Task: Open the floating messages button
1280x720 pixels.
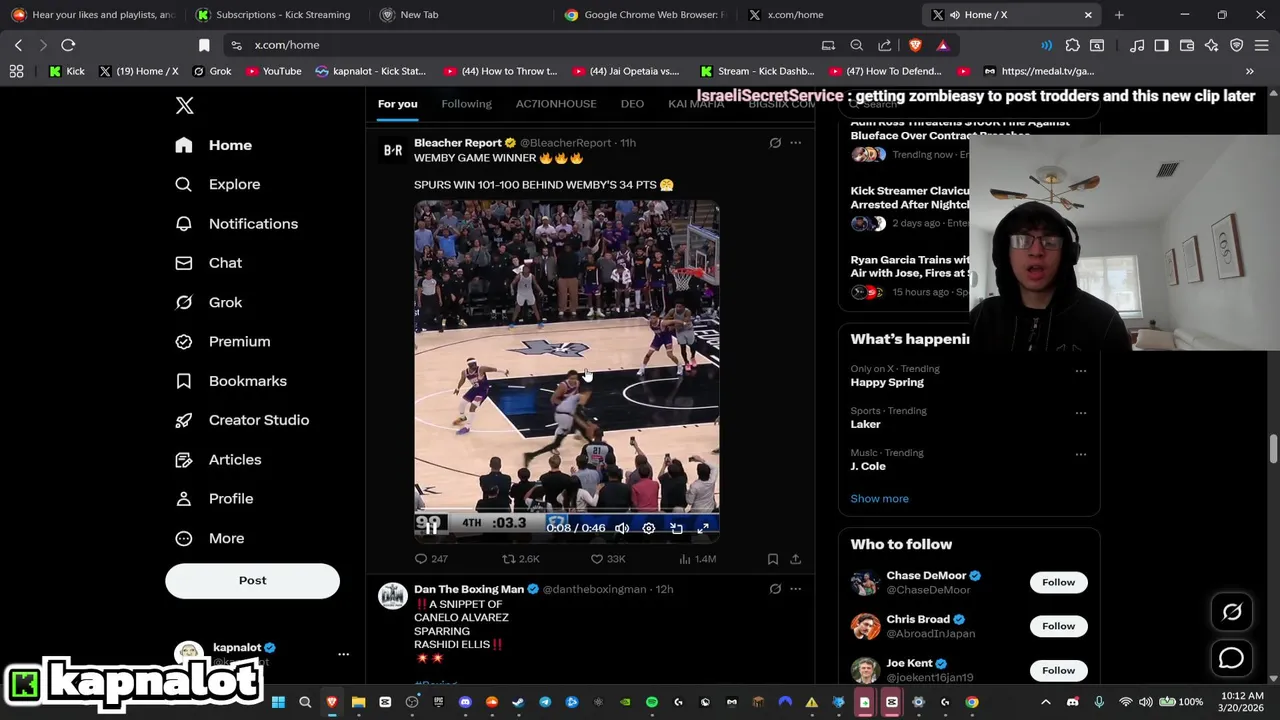Action: pyautogui.click(x=1232, y=658)
